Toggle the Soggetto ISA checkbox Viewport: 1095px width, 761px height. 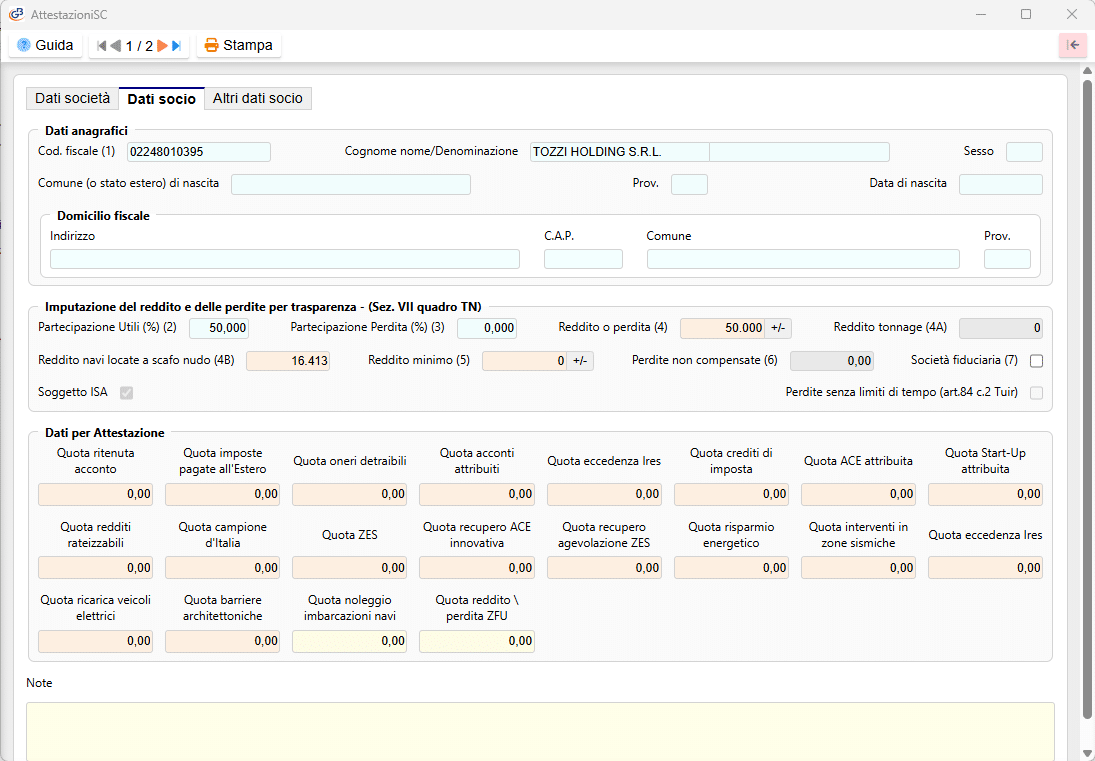point(126,393)
